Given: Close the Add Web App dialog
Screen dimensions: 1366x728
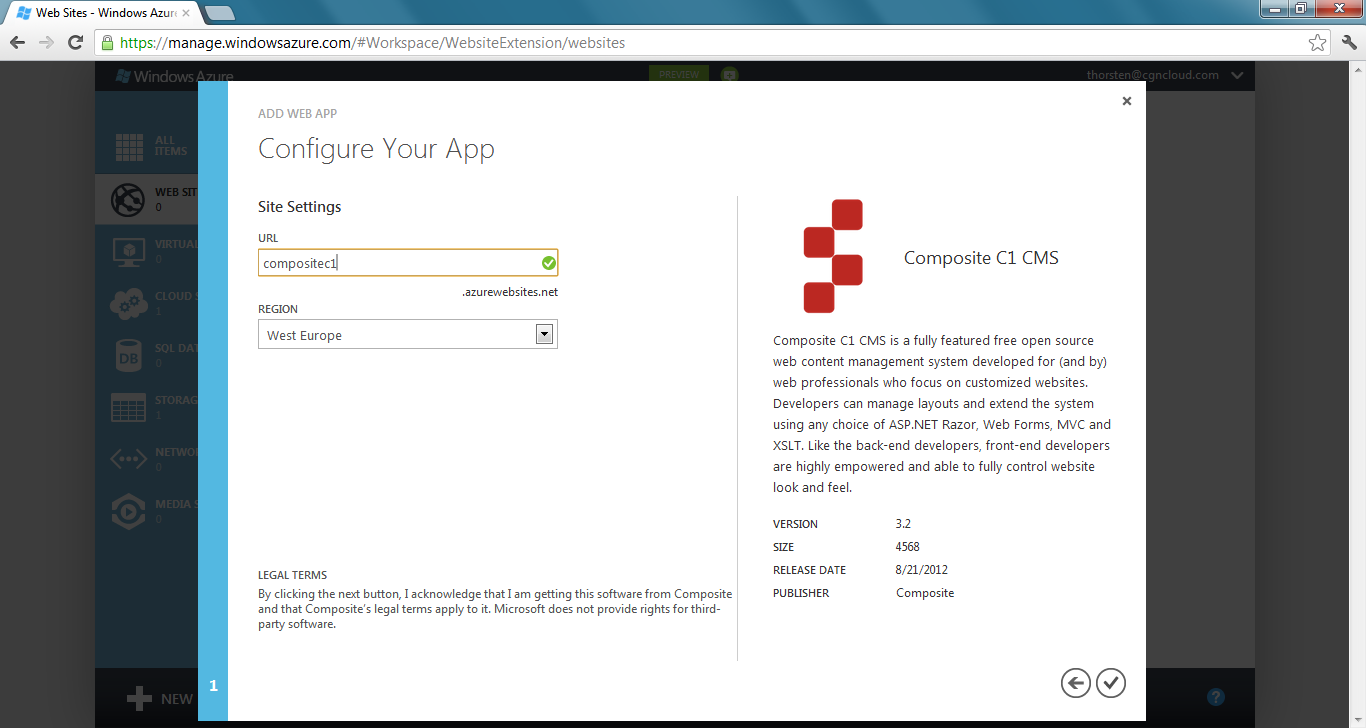Looking at the screenshot, I should [1127, 101].
